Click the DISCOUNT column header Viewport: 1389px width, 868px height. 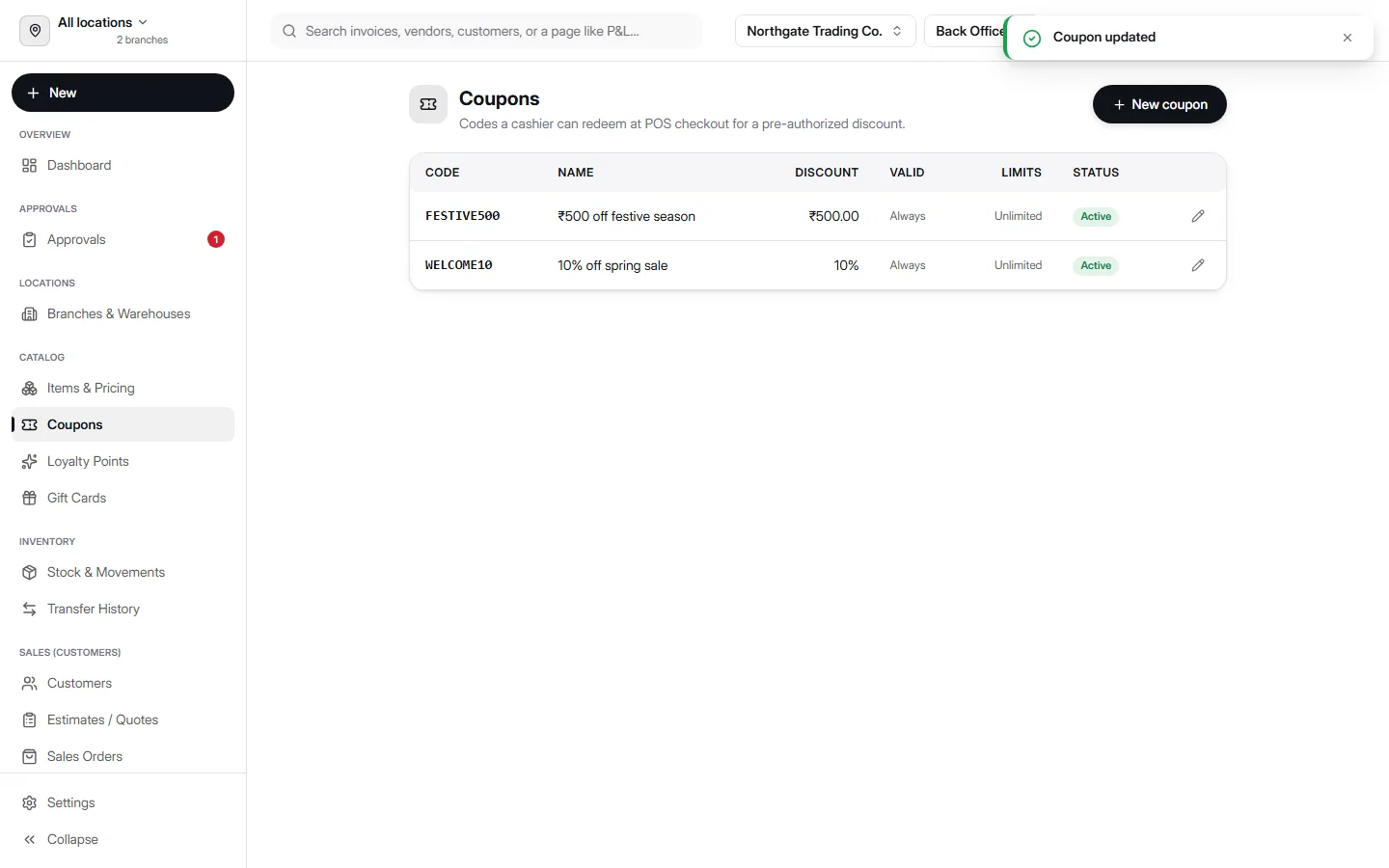tap(827, 173)
